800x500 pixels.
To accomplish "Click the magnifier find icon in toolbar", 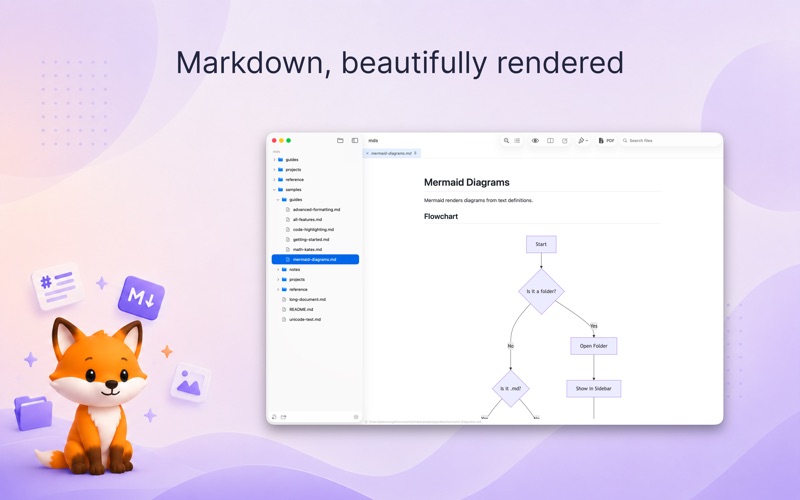I will point(506,140).
